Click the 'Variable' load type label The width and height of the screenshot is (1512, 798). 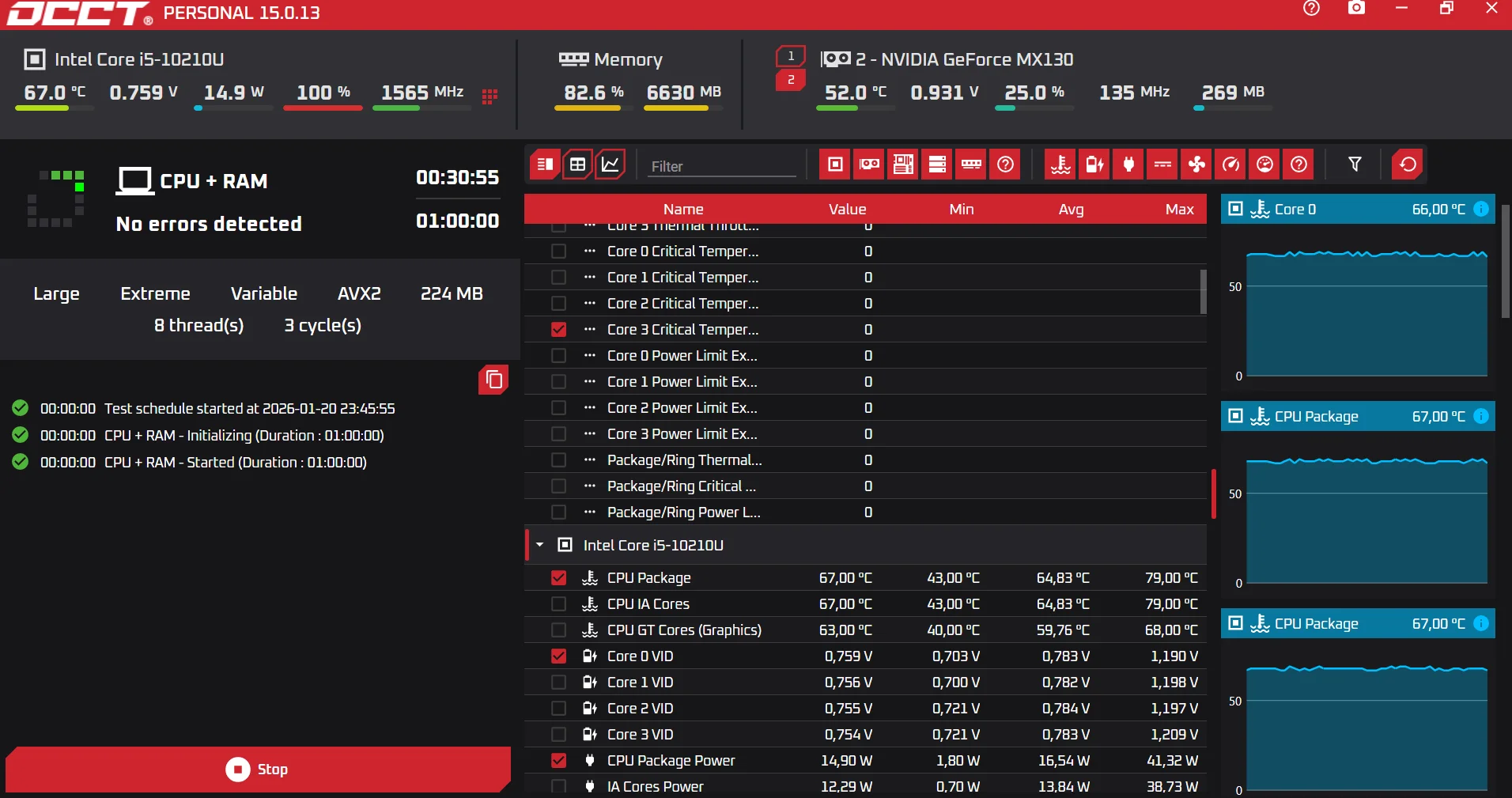coord(264,293)
